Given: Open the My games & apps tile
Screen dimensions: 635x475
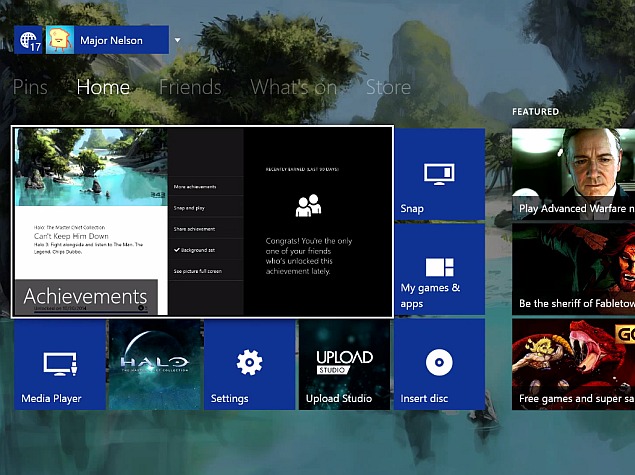Looking at the screenshot, I should pyautogui.click(x=439, y=269).
